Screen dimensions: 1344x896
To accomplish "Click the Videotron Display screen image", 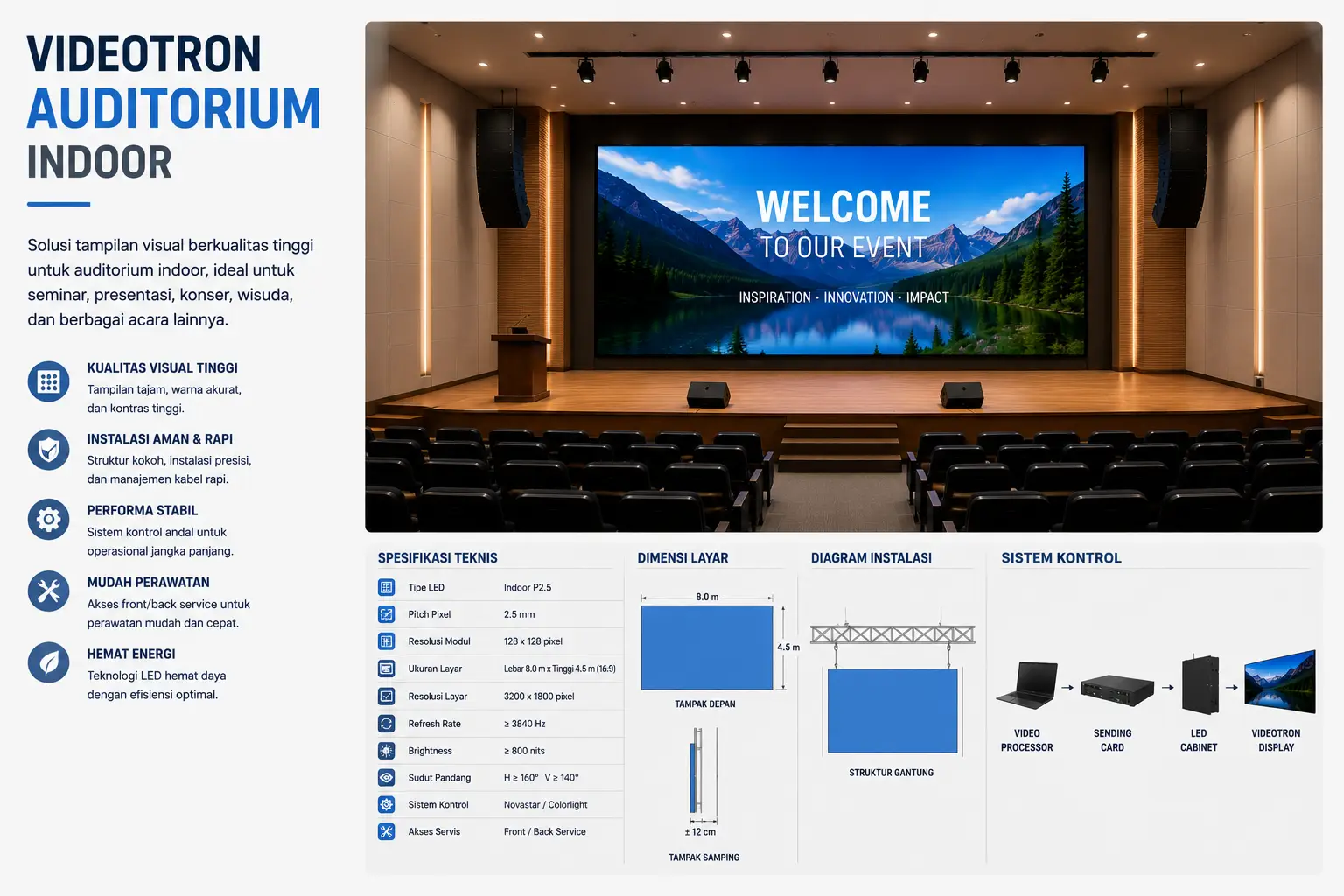I will (x=1280, y=682).
